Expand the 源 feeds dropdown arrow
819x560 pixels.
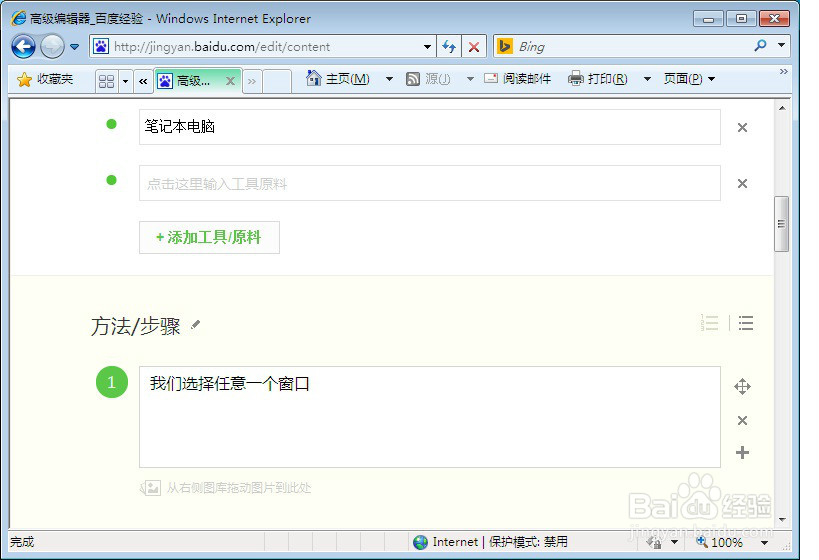(470, 79)
